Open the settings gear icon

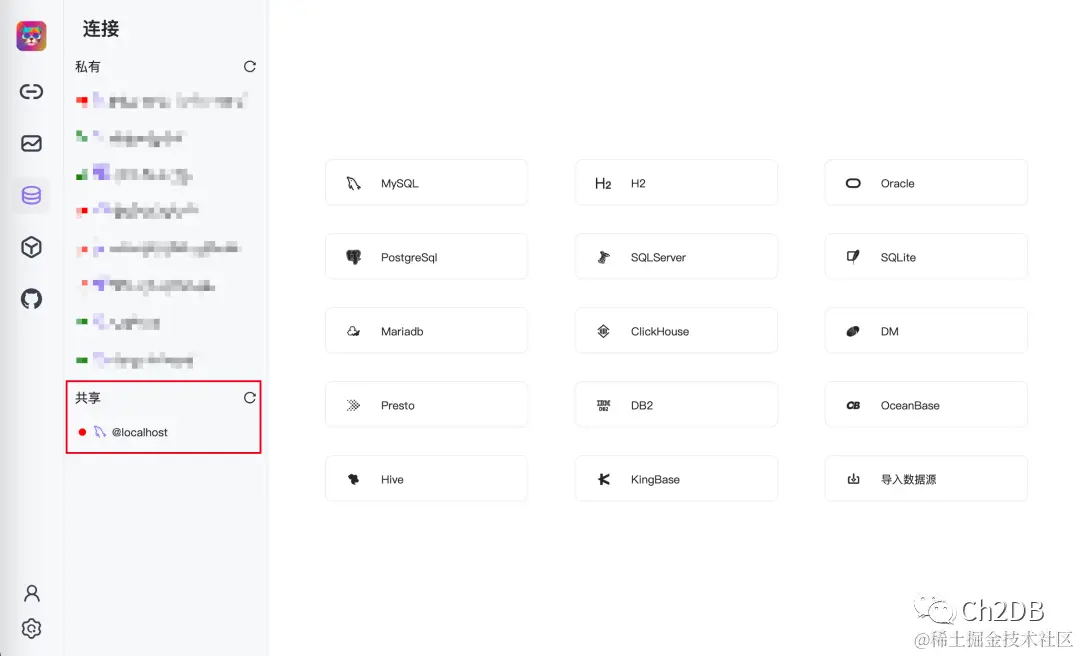[x=32, y=628]
